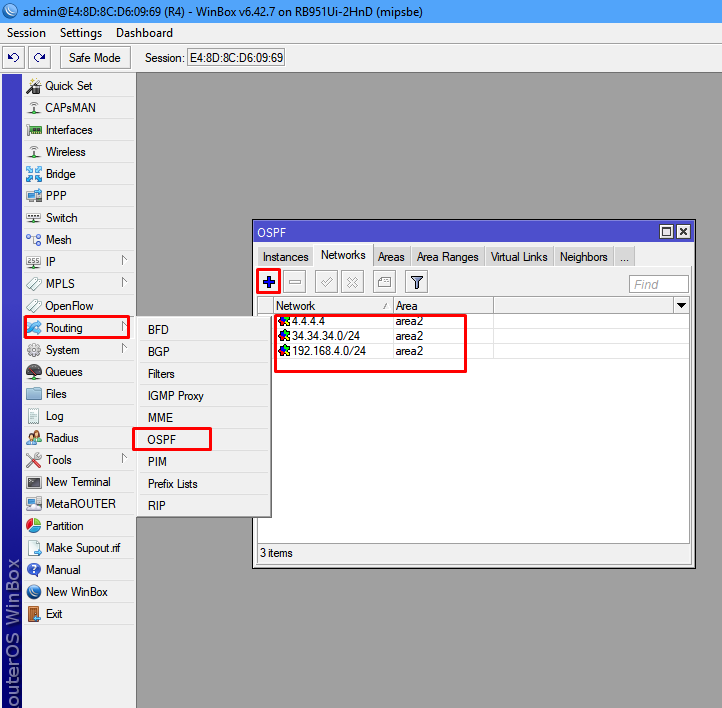The width and height of the screenshot is (722, 708).
Task: Show more OSPF tabs via the ellipsis tab
Action: [x=624, y=257]
